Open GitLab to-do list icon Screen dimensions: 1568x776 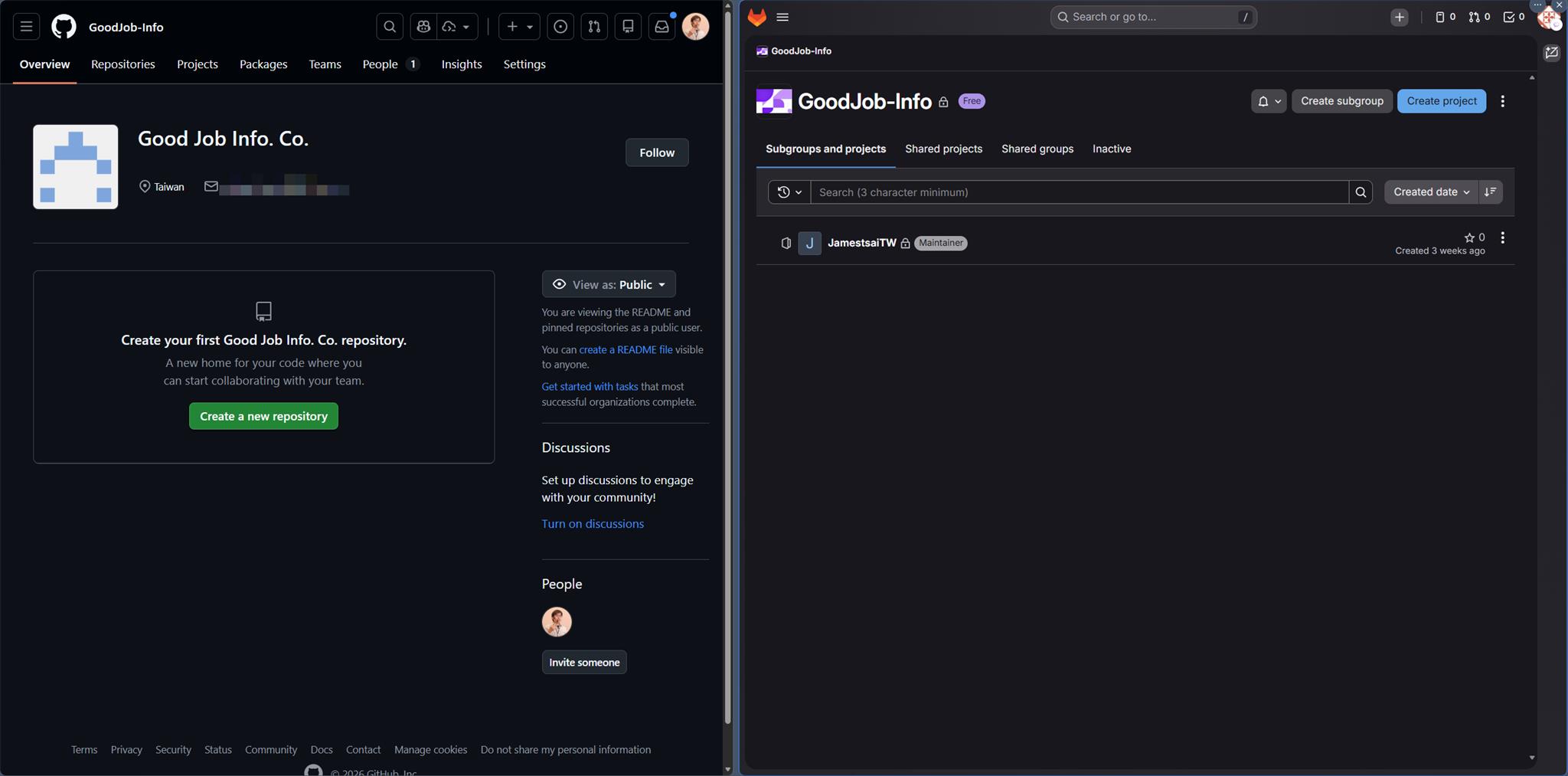click(x=1513, y=17)
